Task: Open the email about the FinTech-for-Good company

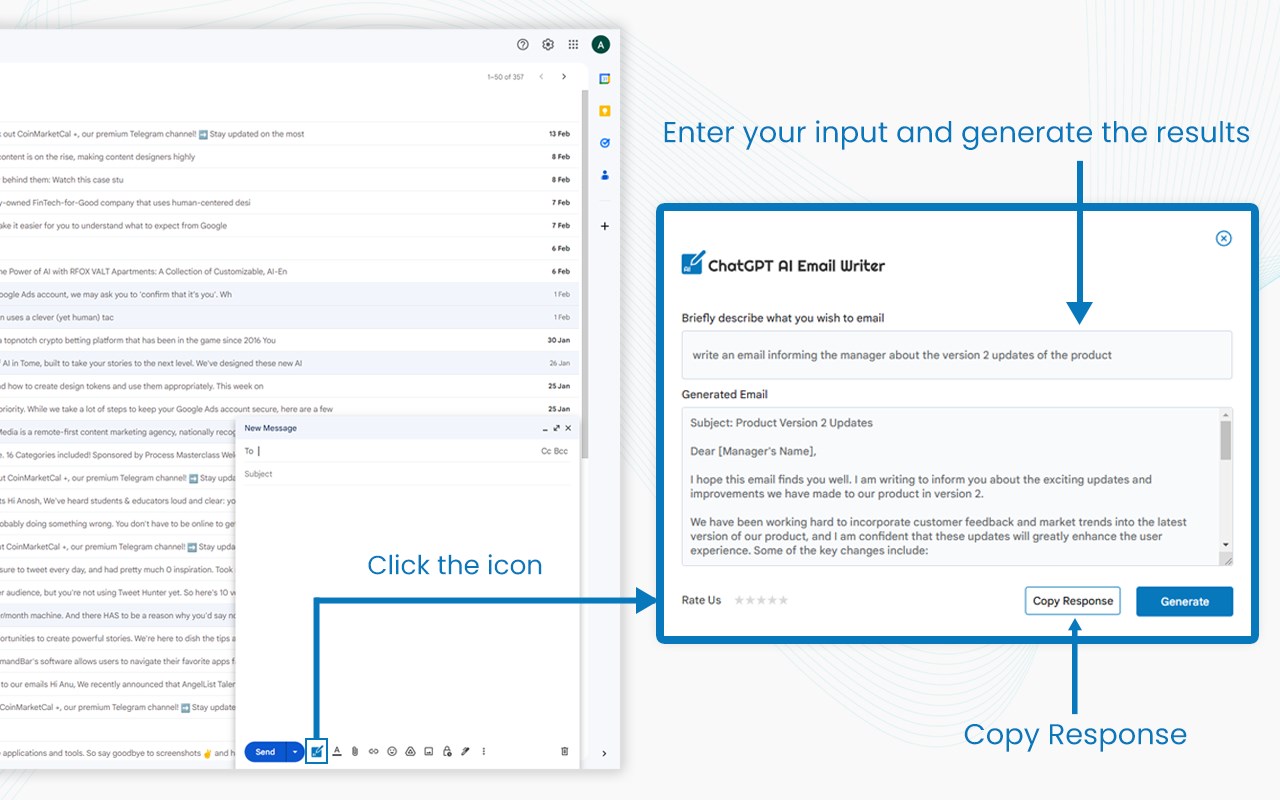Action: 288,203
